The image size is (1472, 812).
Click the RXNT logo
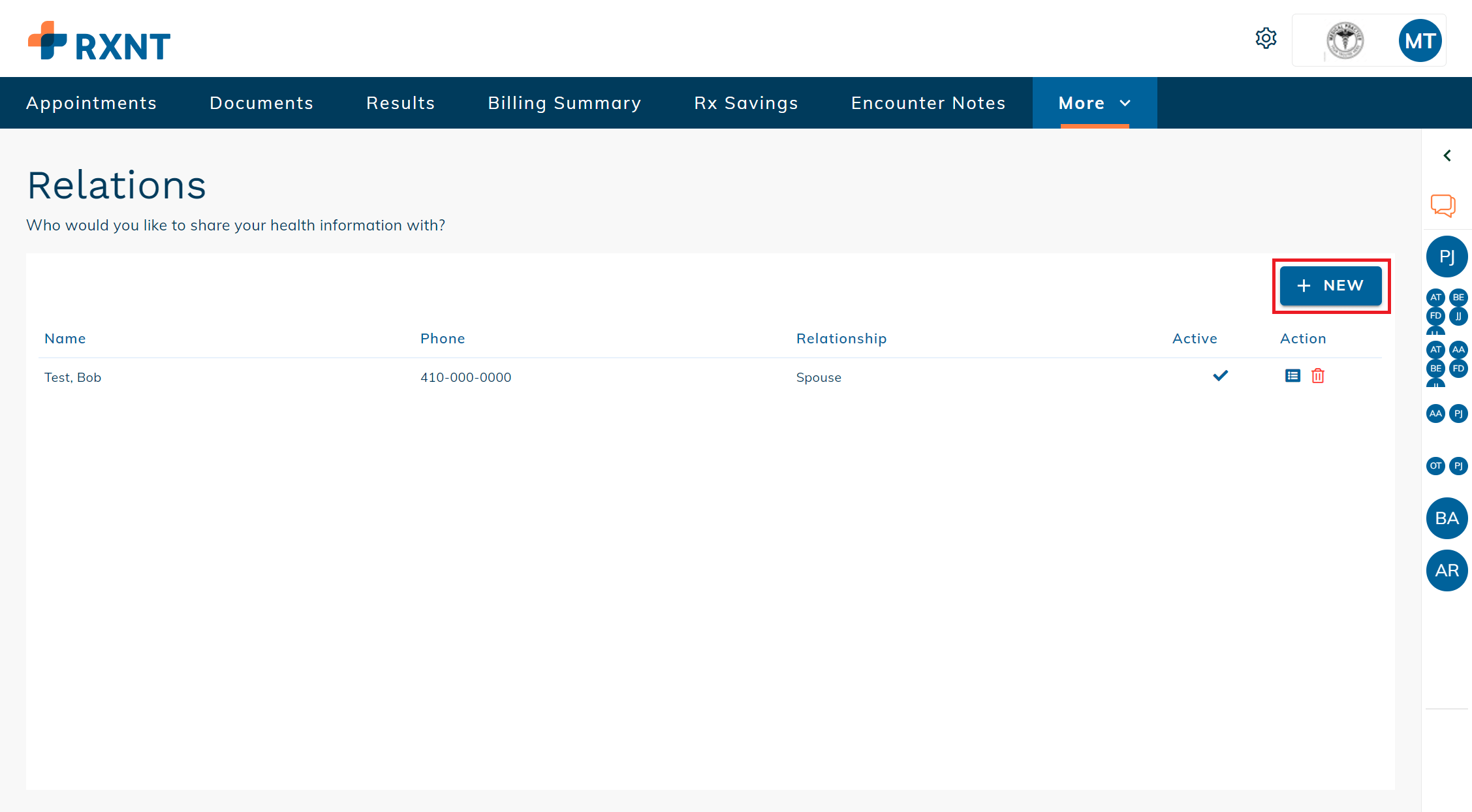coord(99,41)
